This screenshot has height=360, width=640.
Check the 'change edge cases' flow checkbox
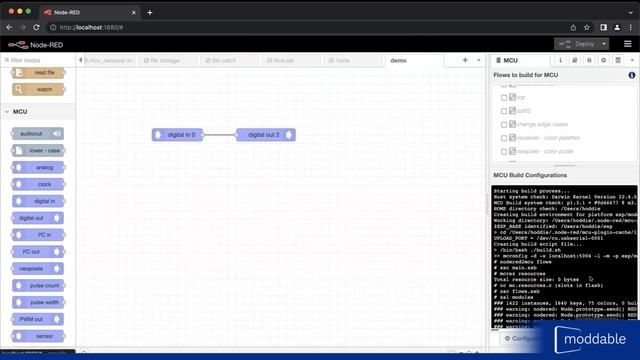[504, 124]
